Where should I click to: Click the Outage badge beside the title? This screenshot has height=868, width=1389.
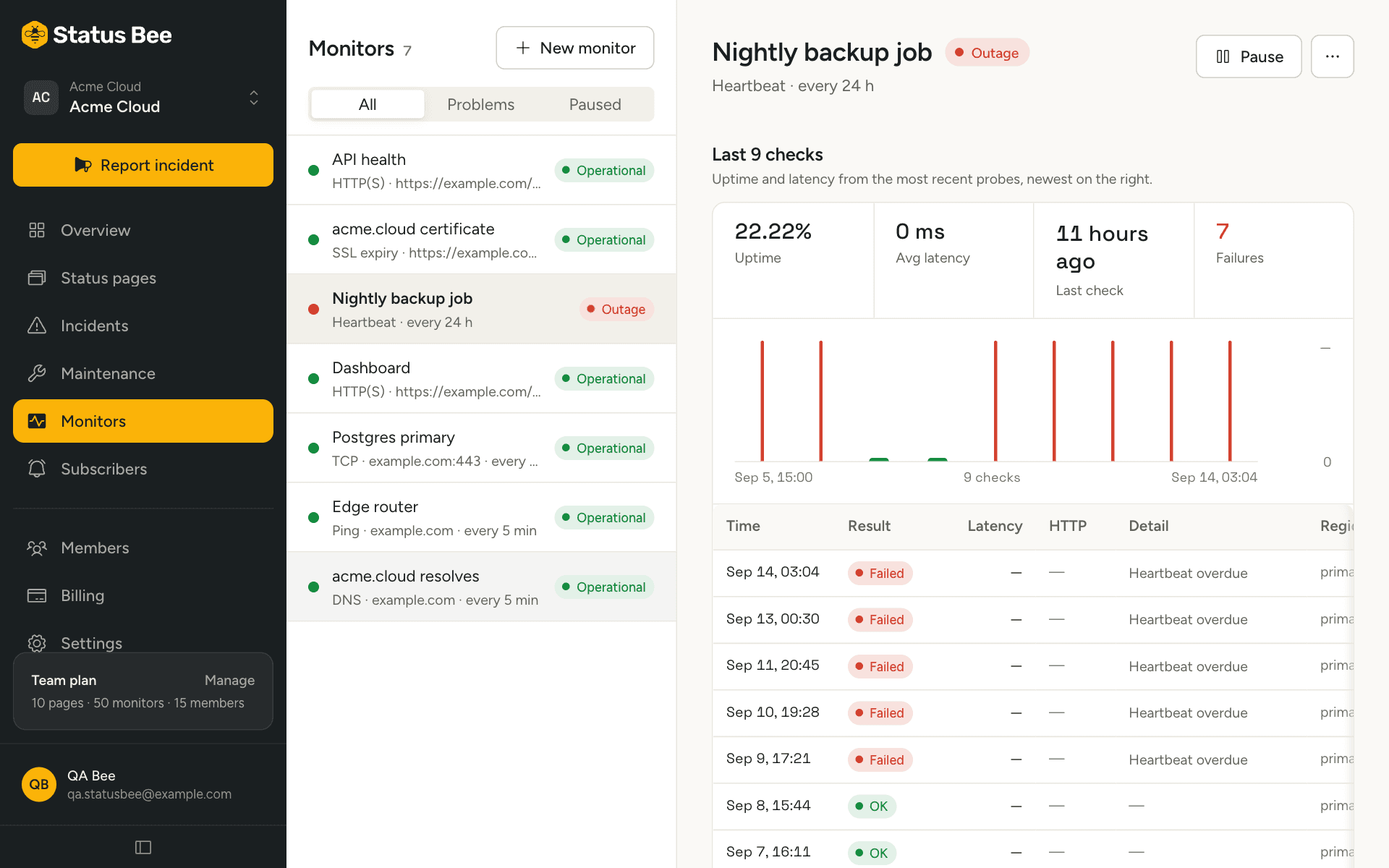click(x=987, y=53)
